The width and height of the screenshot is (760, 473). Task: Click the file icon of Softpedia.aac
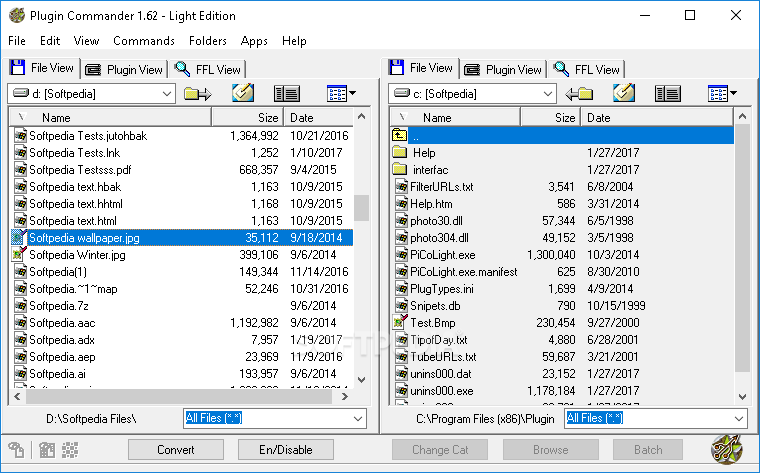click(20, 322)
